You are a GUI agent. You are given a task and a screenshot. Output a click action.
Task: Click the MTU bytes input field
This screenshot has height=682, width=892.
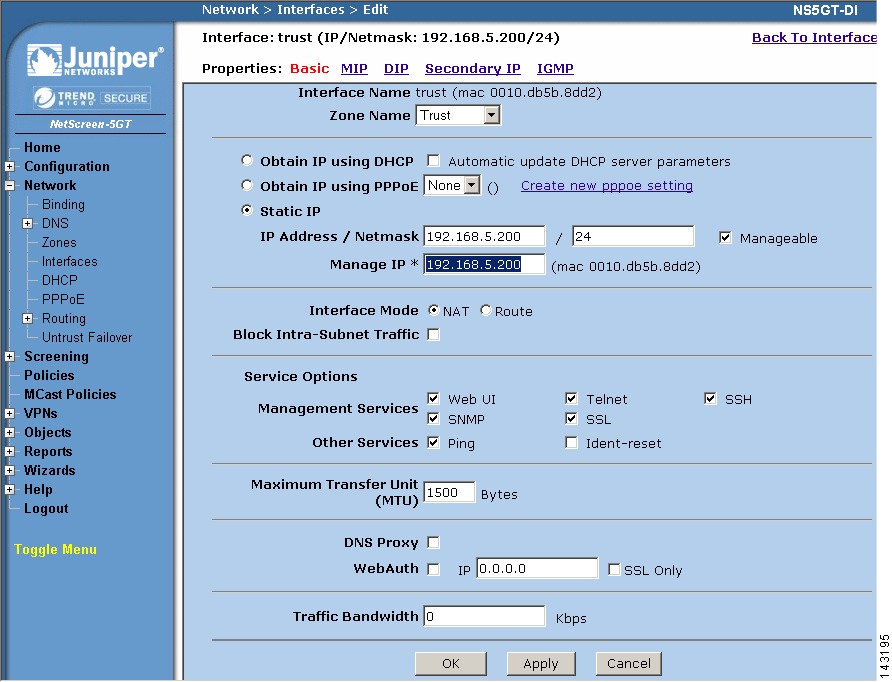click(x=449, y=492)
